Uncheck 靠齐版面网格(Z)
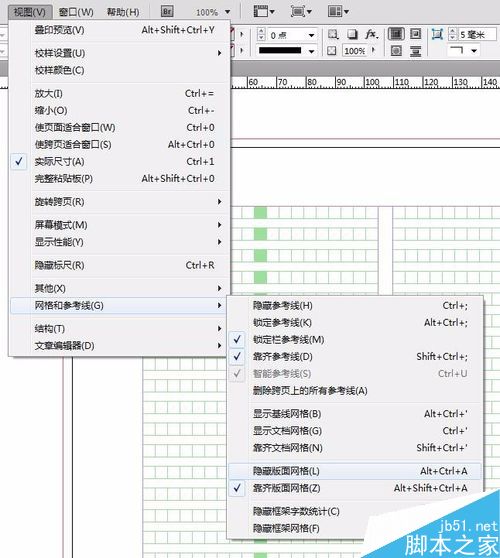This screenshot has width=500, height=558. tap(355, 488)
